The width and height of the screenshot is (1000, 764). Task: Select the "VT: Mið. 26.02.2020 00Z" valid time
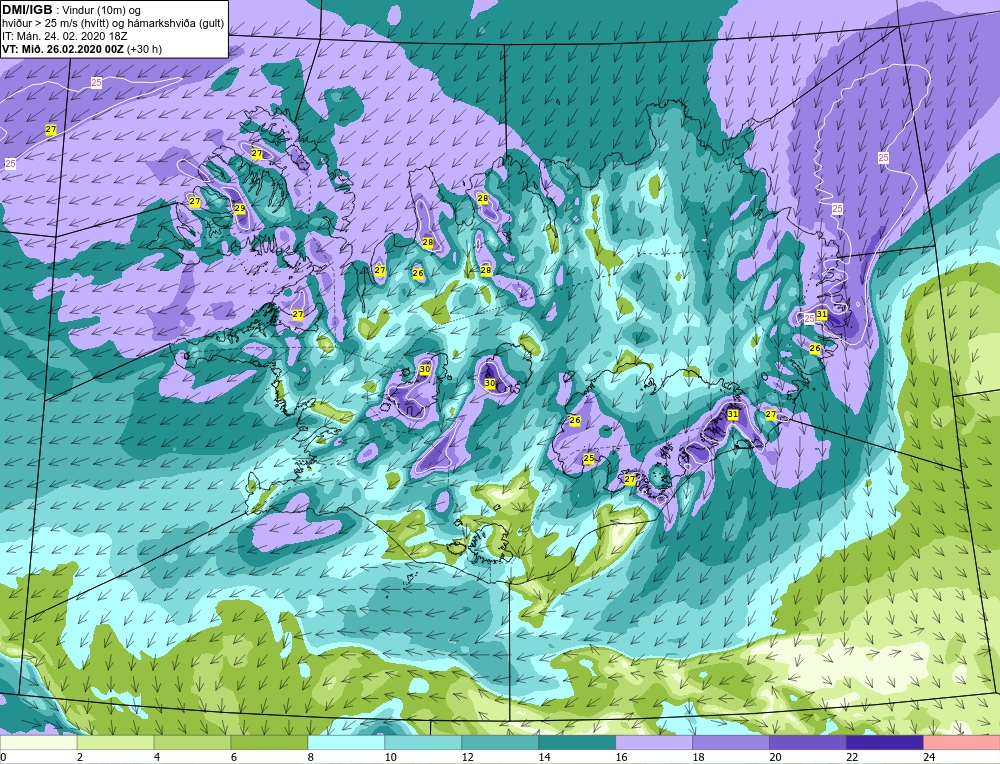click(63, 49)
